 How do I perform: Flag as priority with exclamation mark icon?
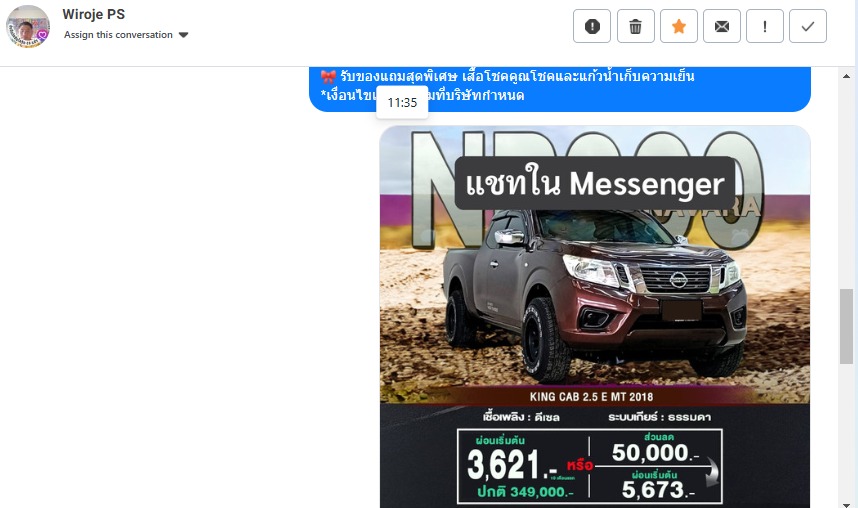coord(765,26)
